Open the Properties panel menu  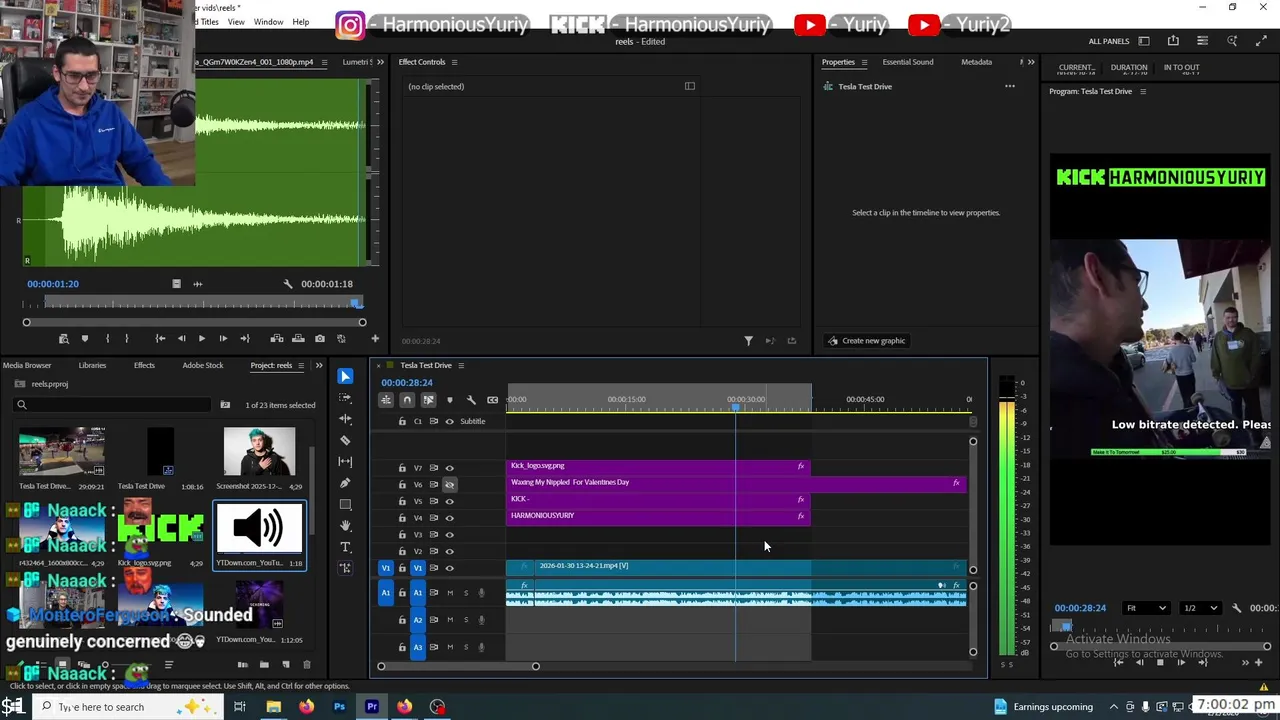pyautogui.click(x=864, y=62)
